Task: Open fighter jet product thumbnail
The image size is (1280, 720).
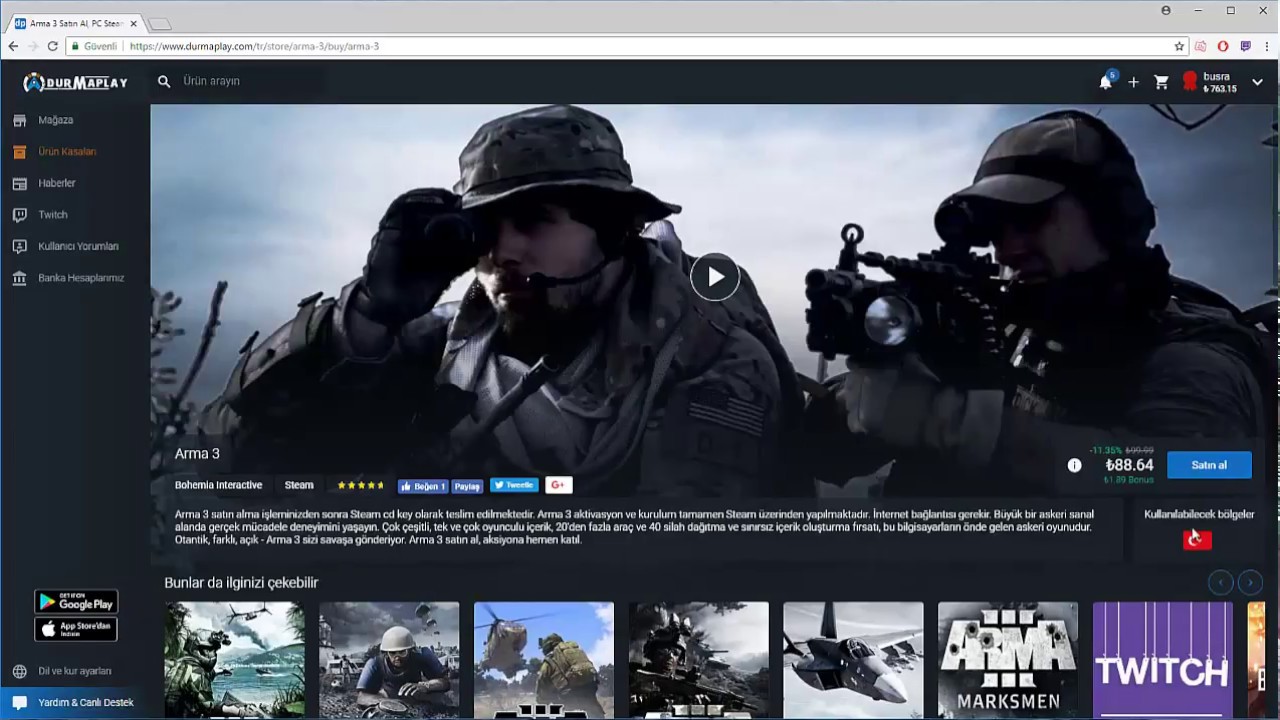Action: click(853, 660)
